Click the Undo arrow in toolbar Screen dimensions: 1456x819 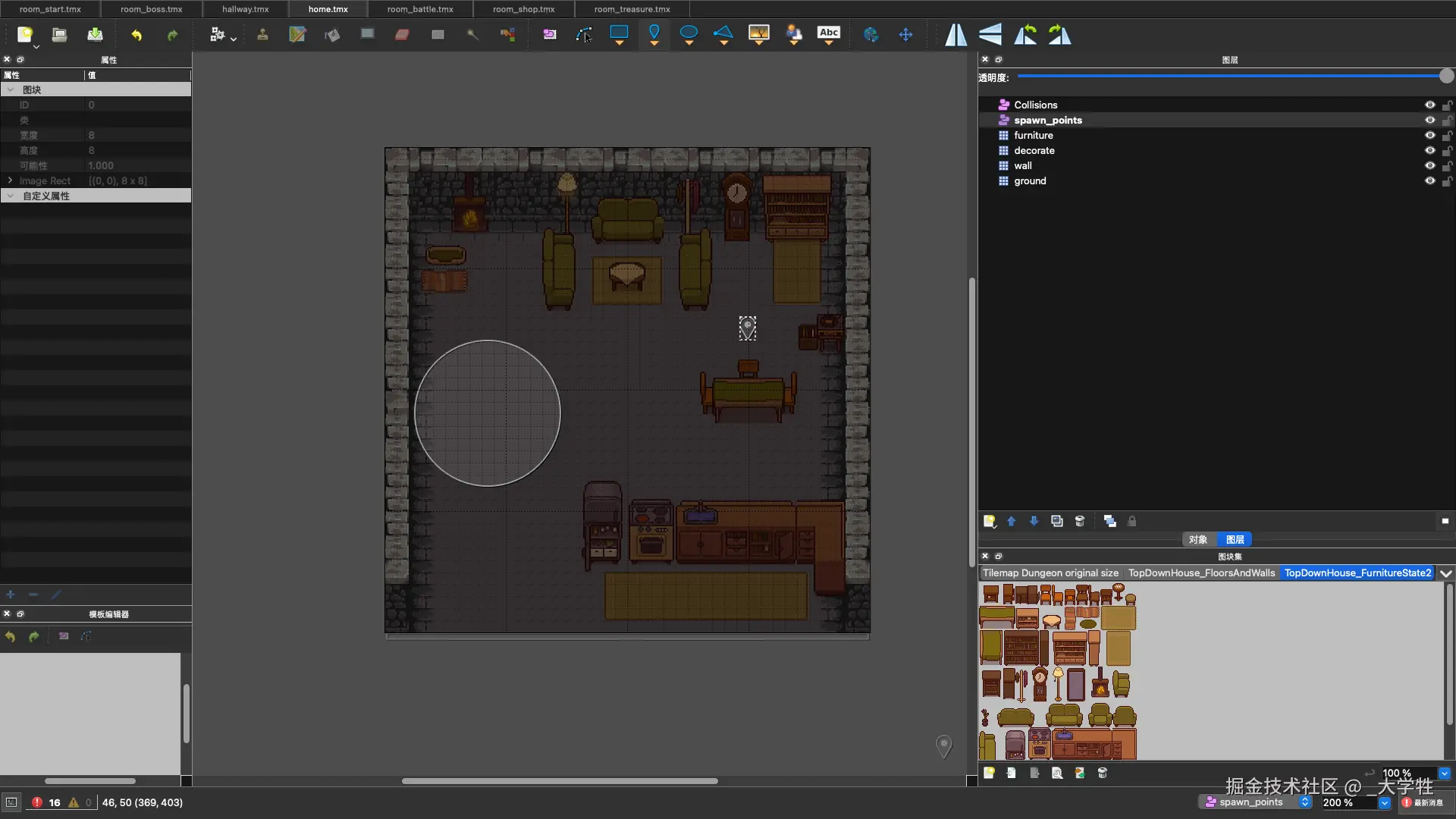(x=136, y=34)
